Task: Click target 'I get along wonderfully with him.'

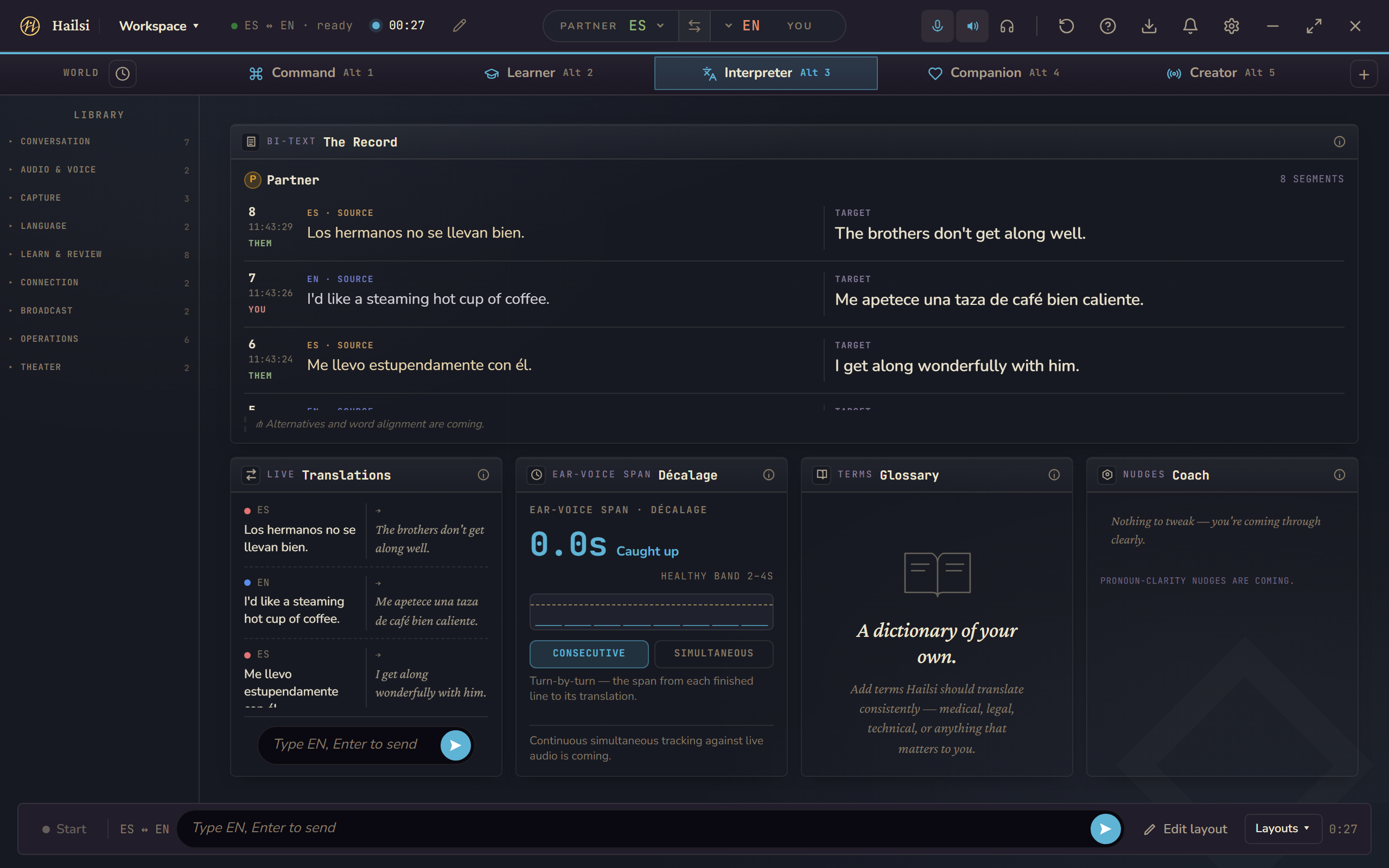Action: pyautogui.click(x=957, y=366)
